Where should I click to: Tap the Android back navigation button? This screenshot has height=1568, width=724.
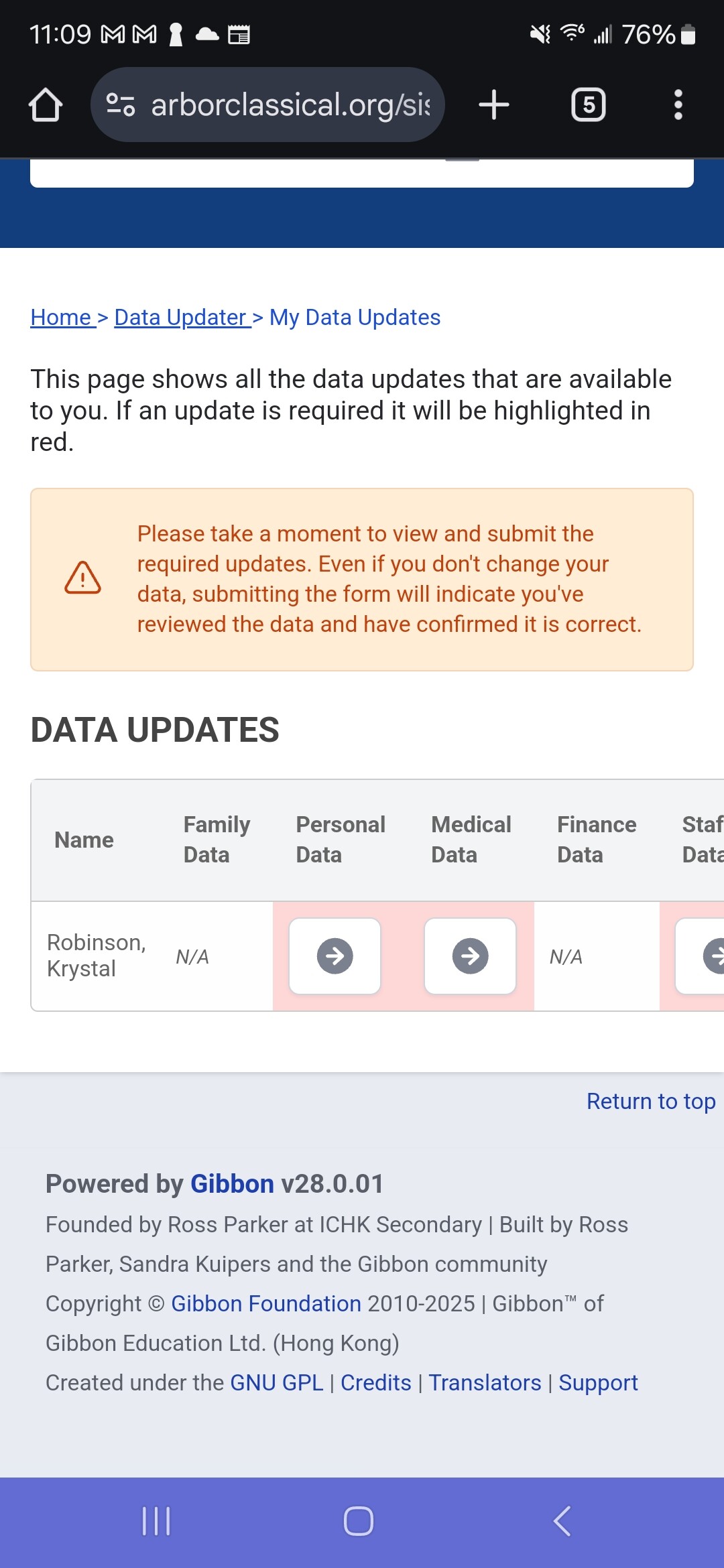562,1521
